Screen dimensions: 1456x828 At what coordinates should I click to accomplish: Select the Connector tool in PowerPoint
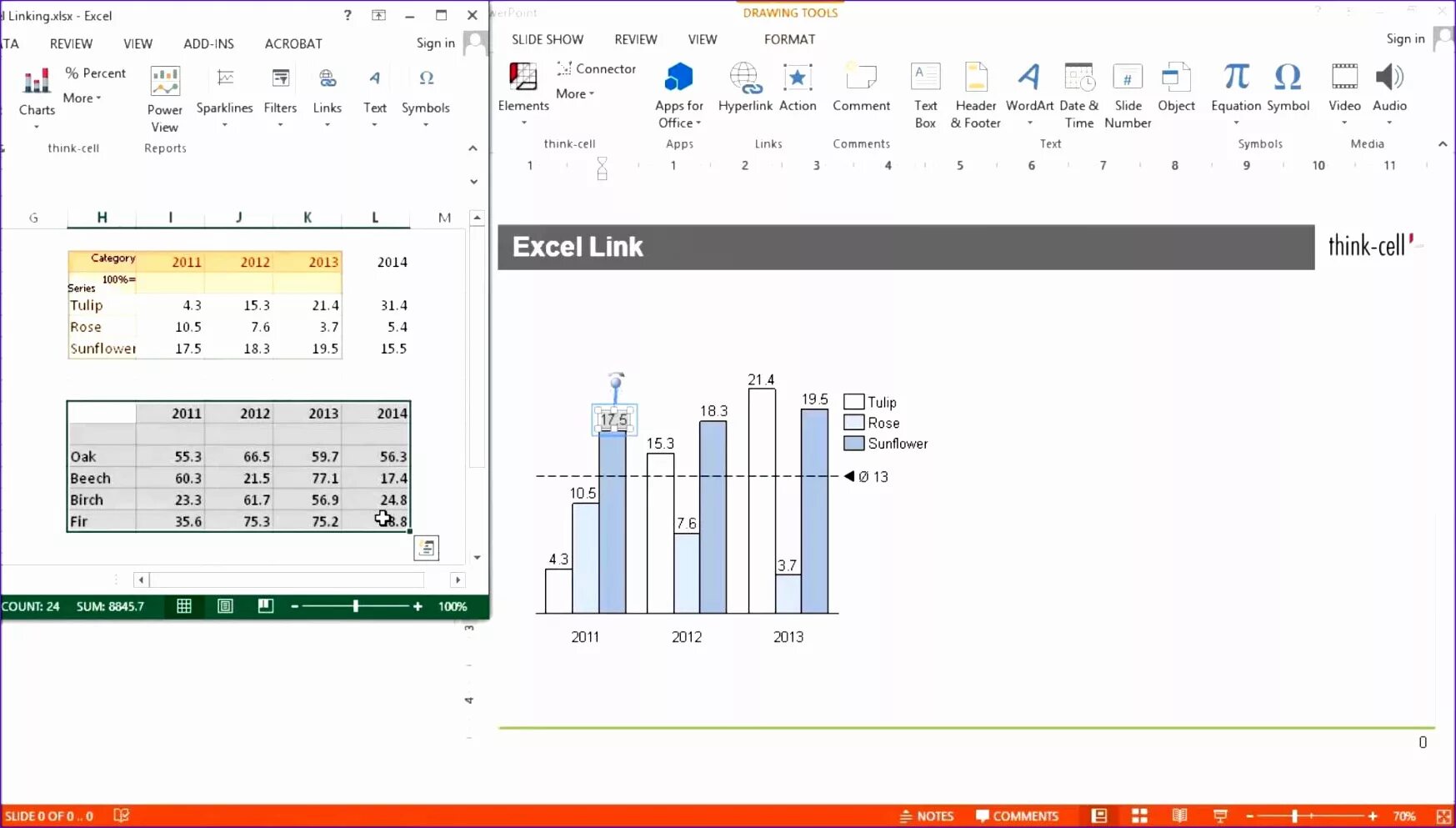point(597,68)
